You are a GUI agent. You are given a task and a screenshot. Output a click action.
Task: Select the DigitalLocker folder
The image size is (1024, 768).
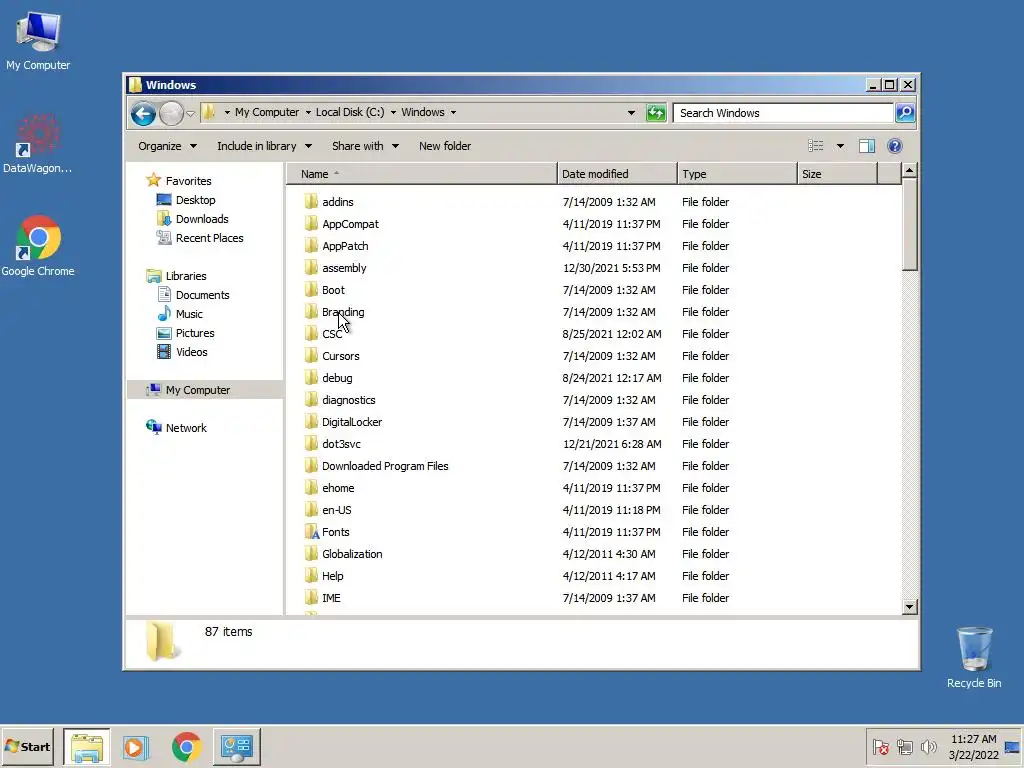(x=351, y=422)
